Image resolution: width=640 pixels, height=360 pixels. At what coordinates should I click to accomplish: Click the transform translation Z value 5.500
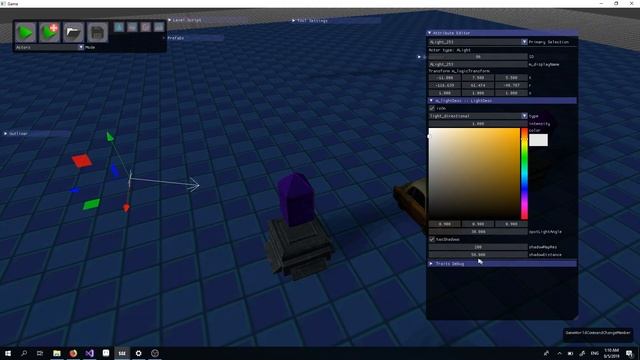pyautogui.click(x=511, y=78)
